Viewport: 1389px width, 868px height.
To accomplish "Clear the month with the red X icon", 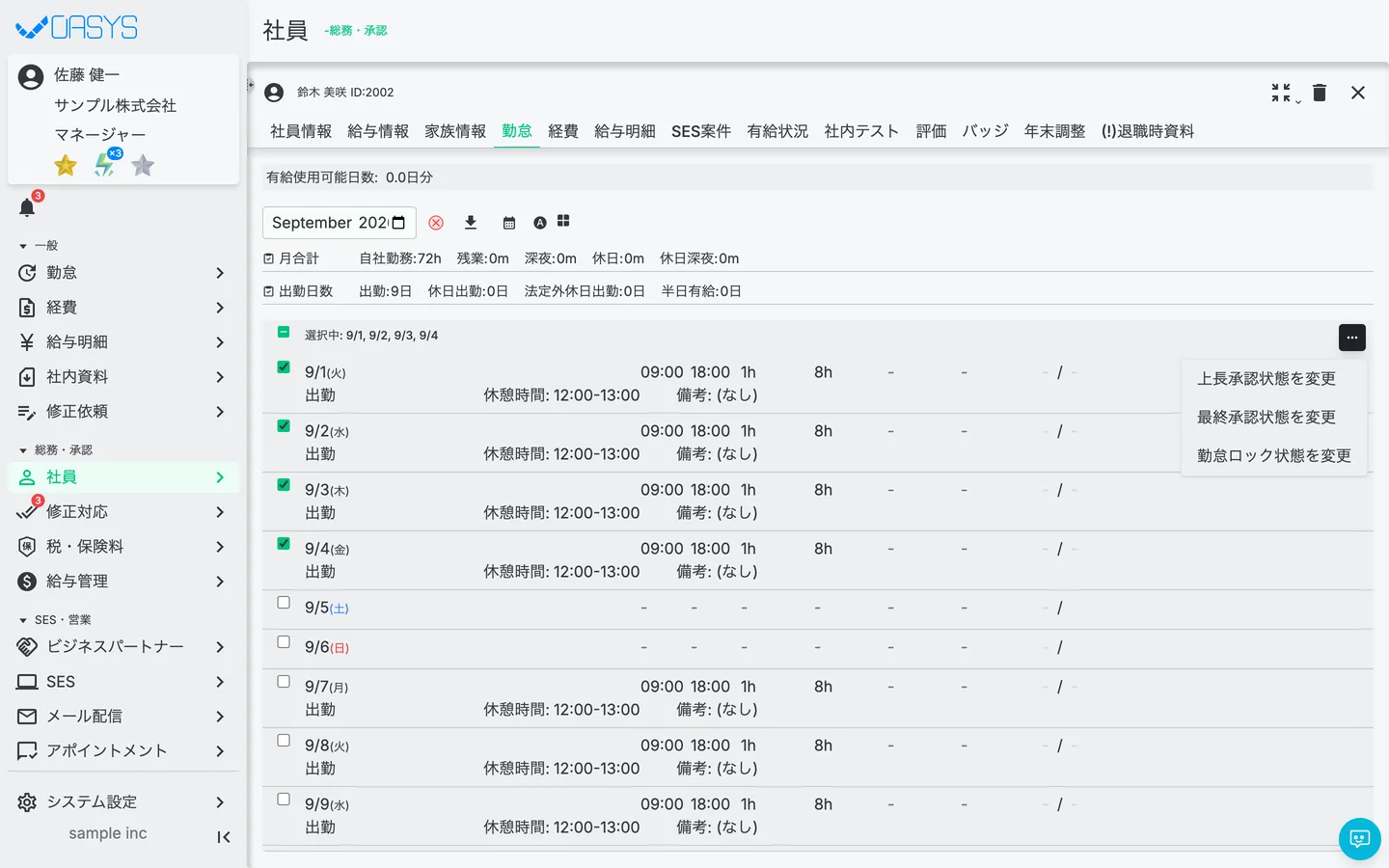I will point(436,223).
